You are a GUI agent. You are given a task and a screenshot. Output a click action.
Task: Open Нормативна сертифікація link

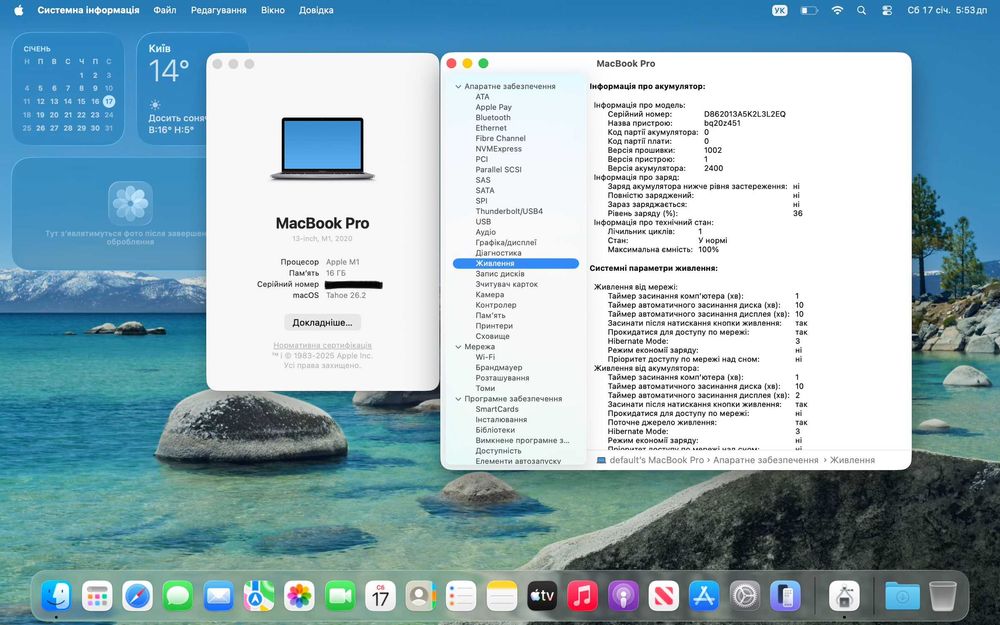[x=322, y=345]
